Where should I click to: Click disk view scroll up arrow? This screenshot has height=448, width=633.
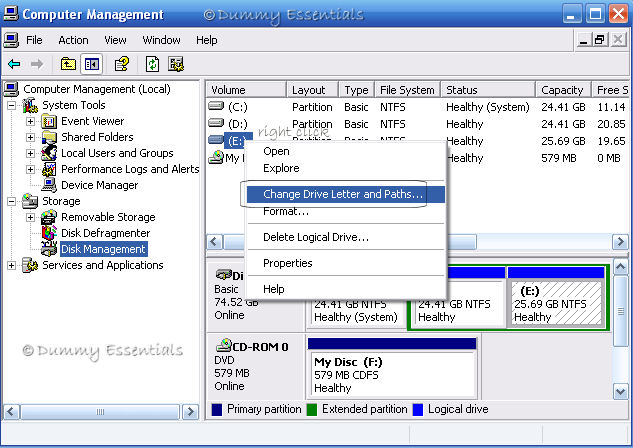click(x=620, y=267)
